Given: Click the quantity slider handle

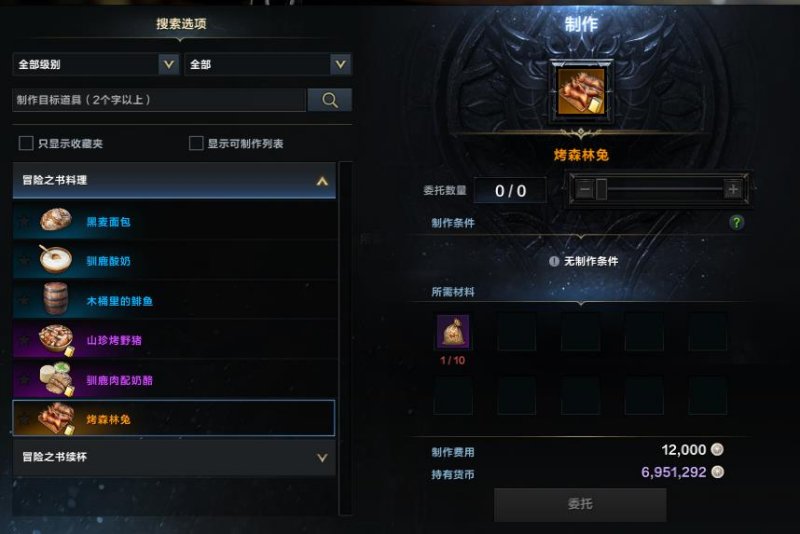Looking at the screenshot, I should point(602,190).
